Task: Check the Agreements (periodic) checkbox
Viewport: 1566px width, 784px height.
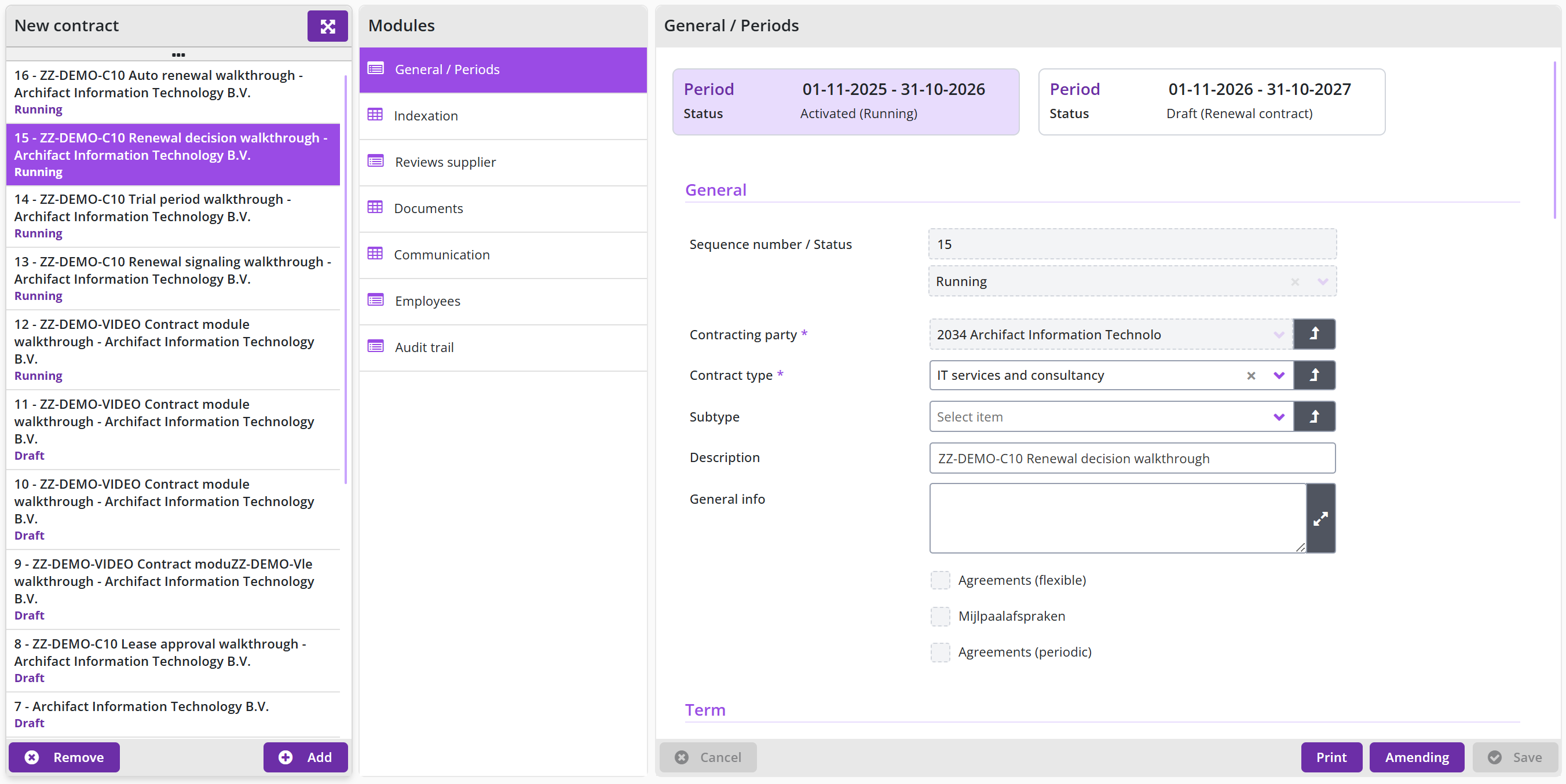Action: [x=940, y=652]
